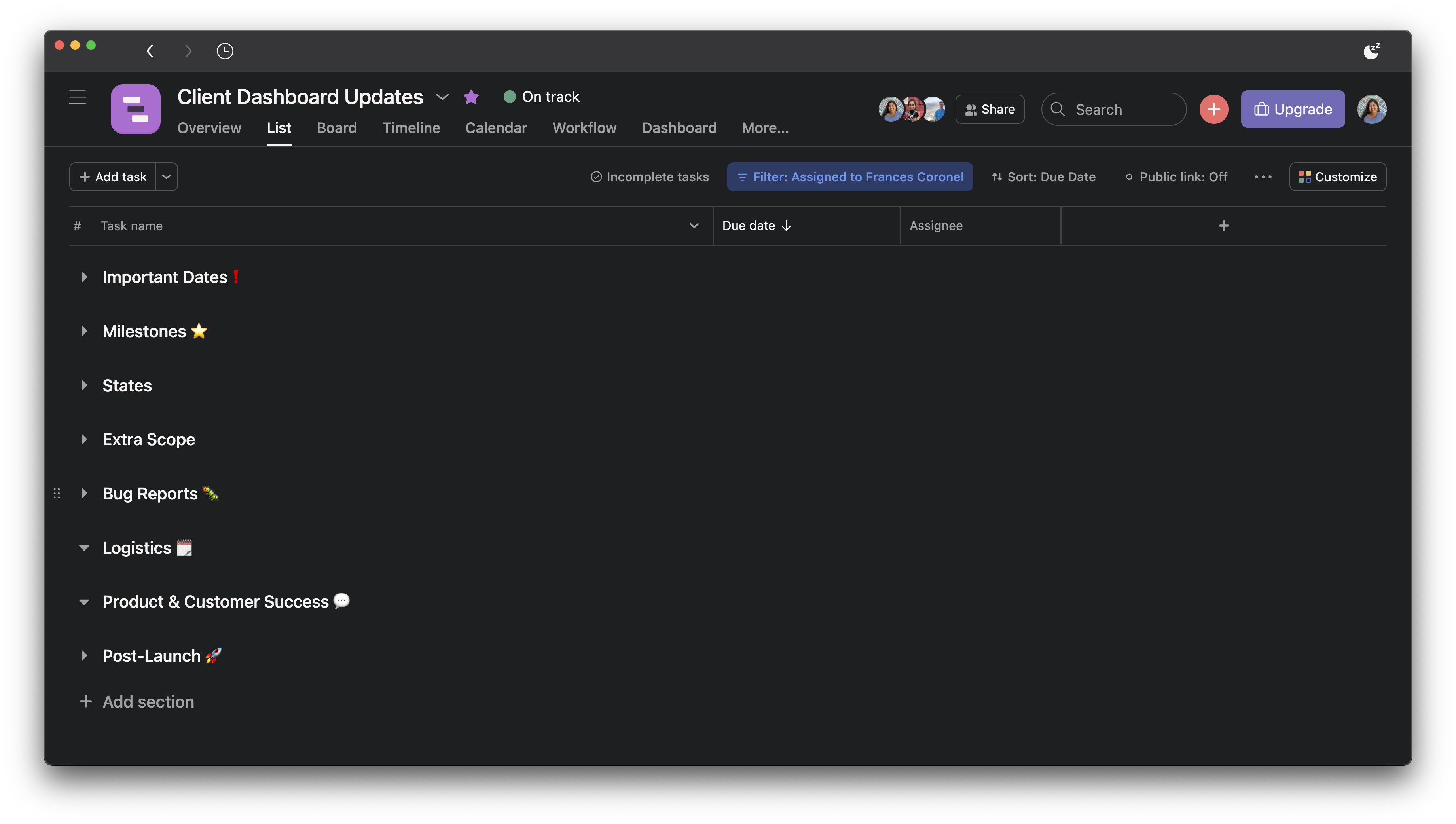Click the drag handle beside Bug Reports
Image resolution: width=1456 pixels, height=824 pixels.
pyautogui.click(x=57, y=494)
